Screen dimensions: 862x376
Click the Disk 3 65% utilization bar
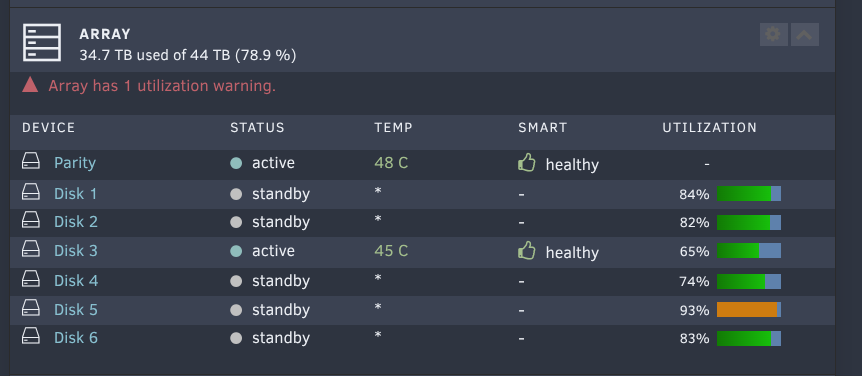pos(749,251)
